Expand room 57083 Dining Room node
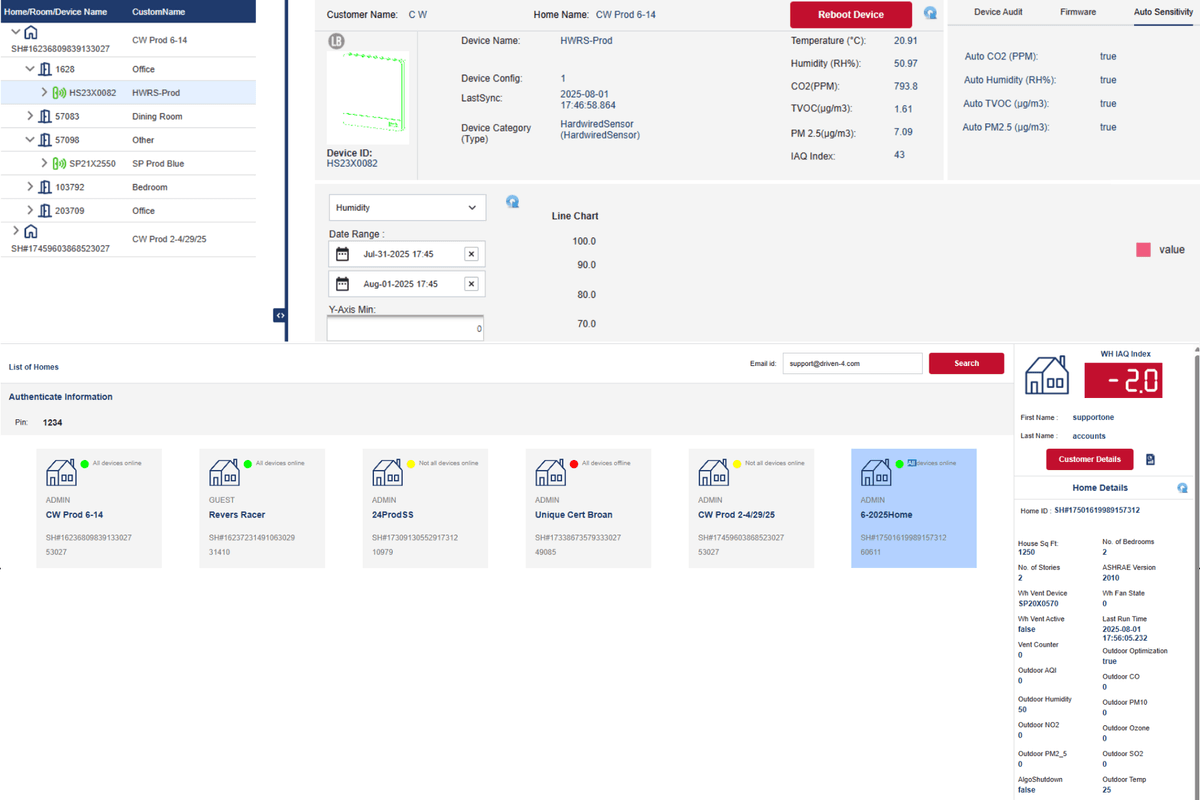 pos(30,117)
